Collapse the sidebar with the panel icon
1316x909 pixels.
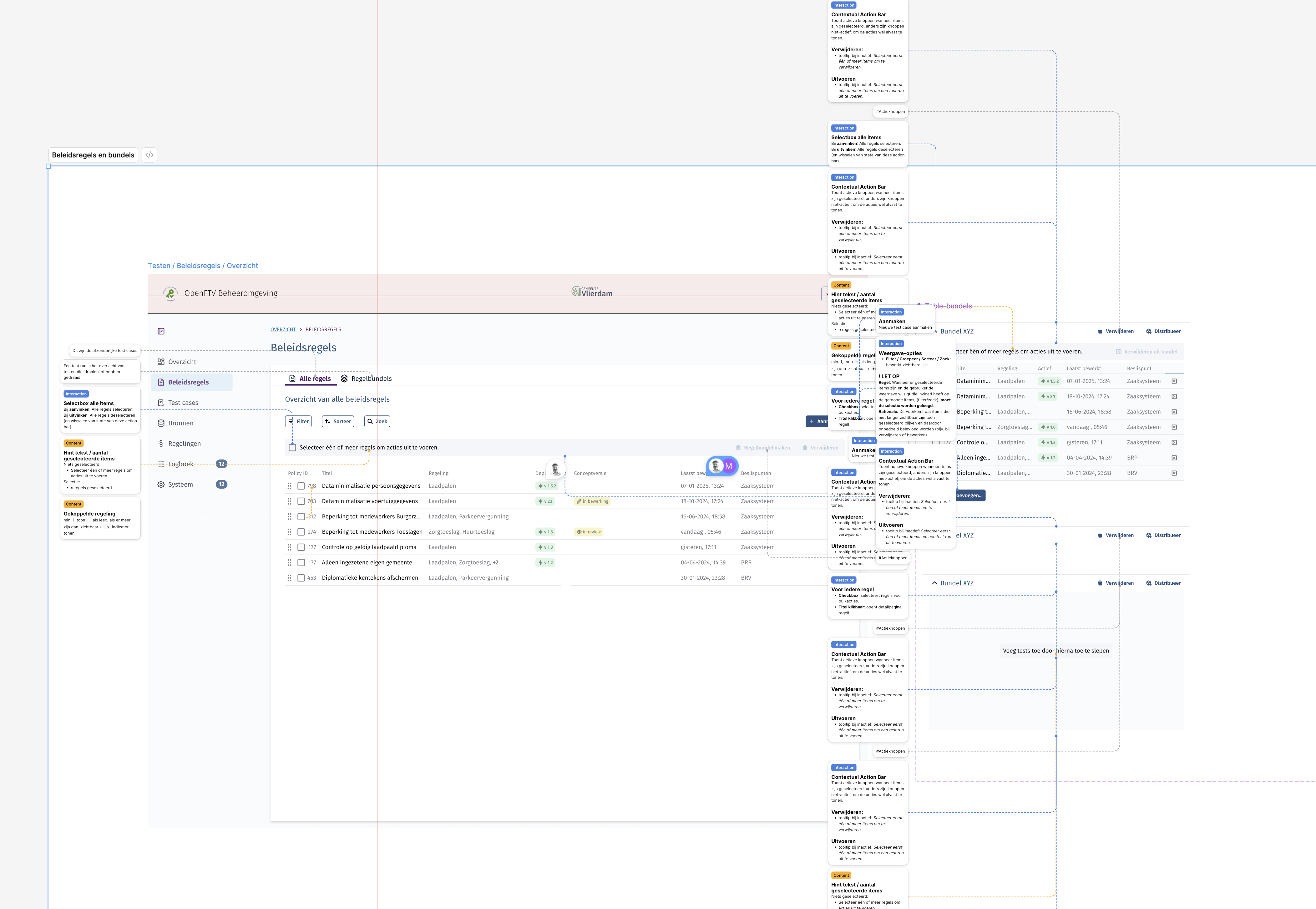[161, 332]
